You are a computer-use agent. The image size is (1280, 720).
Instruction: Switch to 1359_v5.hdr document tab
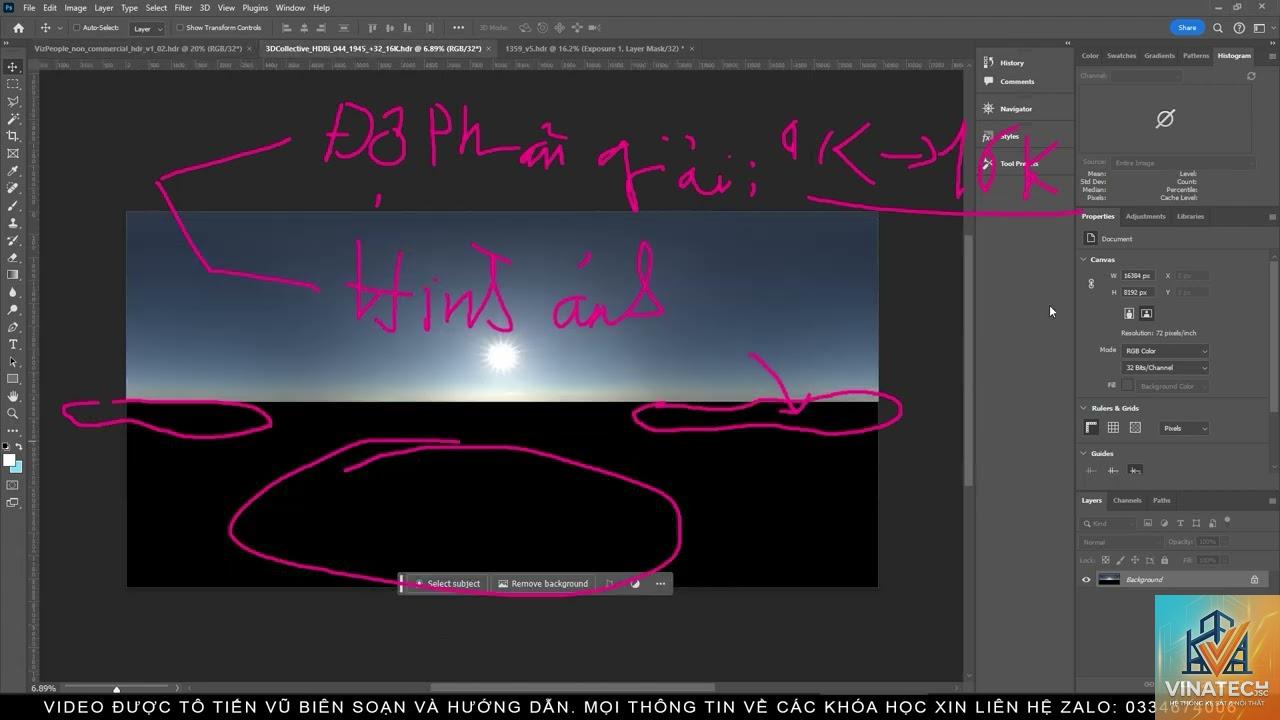[594, 48]
